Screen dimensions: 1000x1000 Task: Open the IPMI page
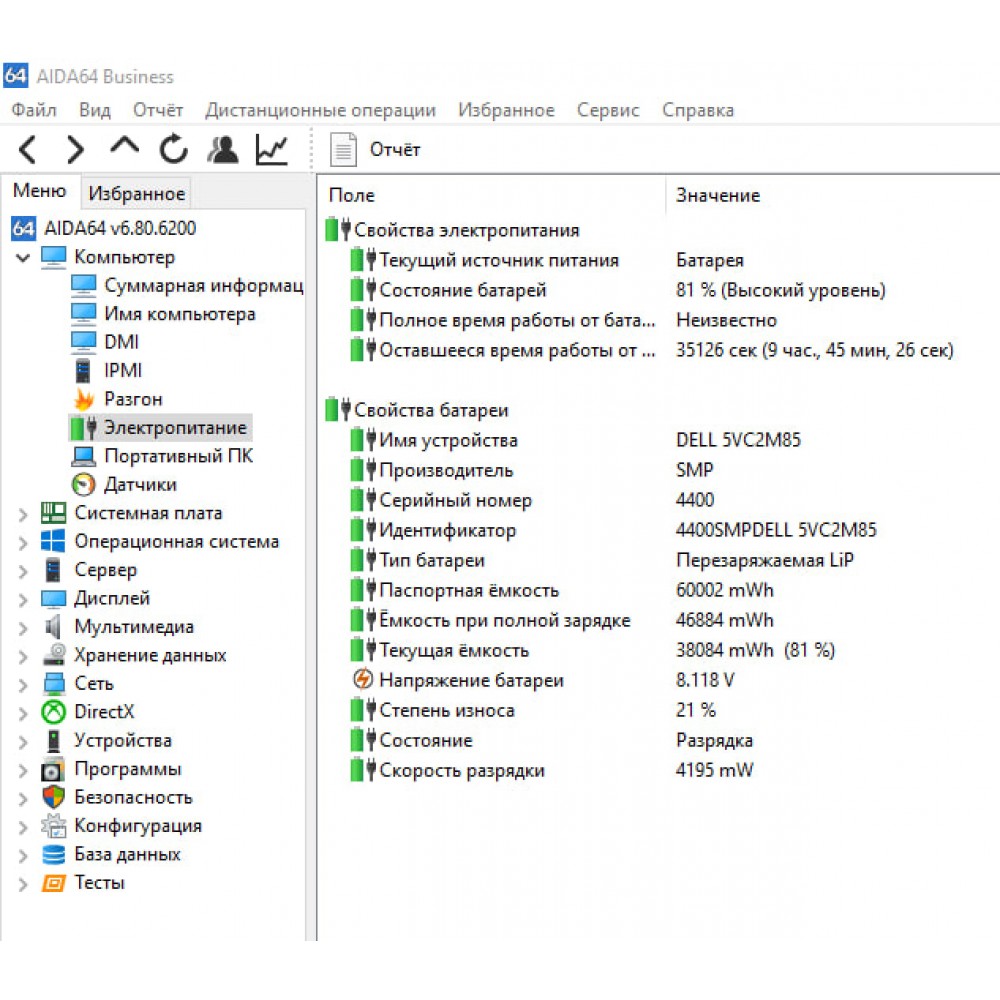tap(107, 371)
